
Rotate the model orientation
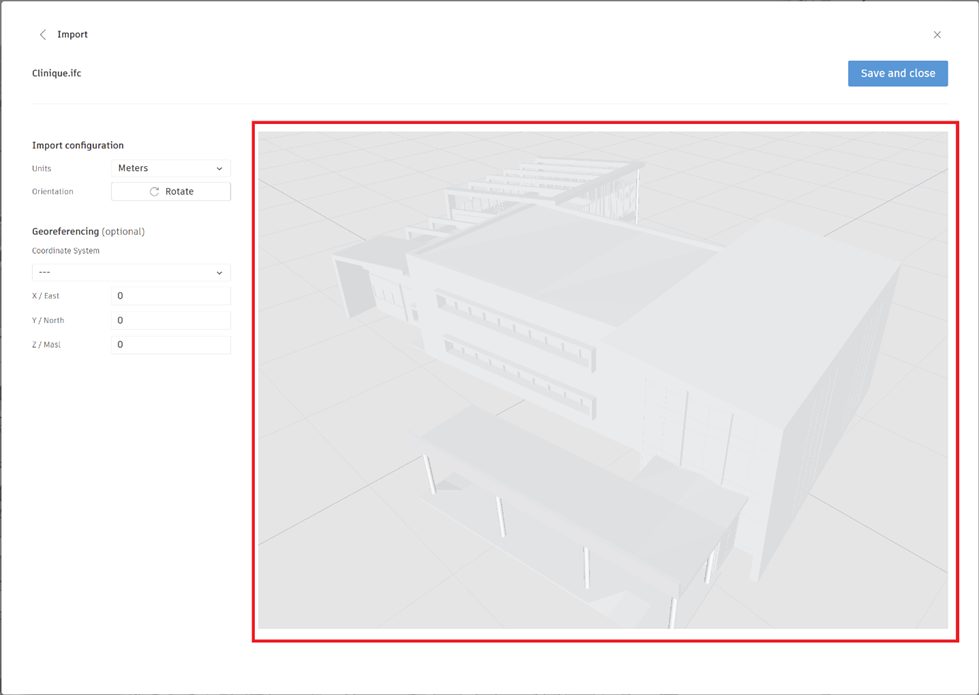pos(170,192)
